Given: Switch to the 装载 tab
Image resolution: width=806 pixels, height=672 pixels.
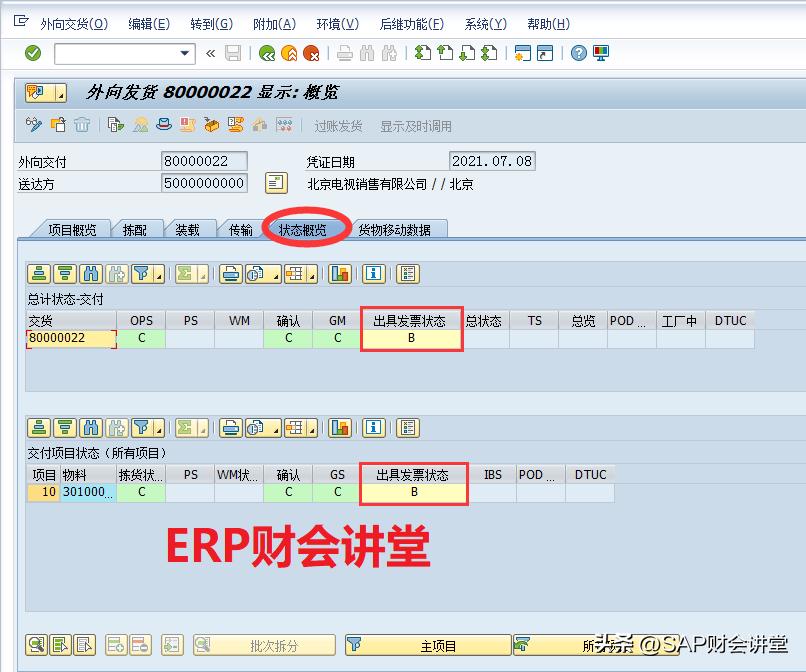Looking at the screenshot, I should (188, 228).
